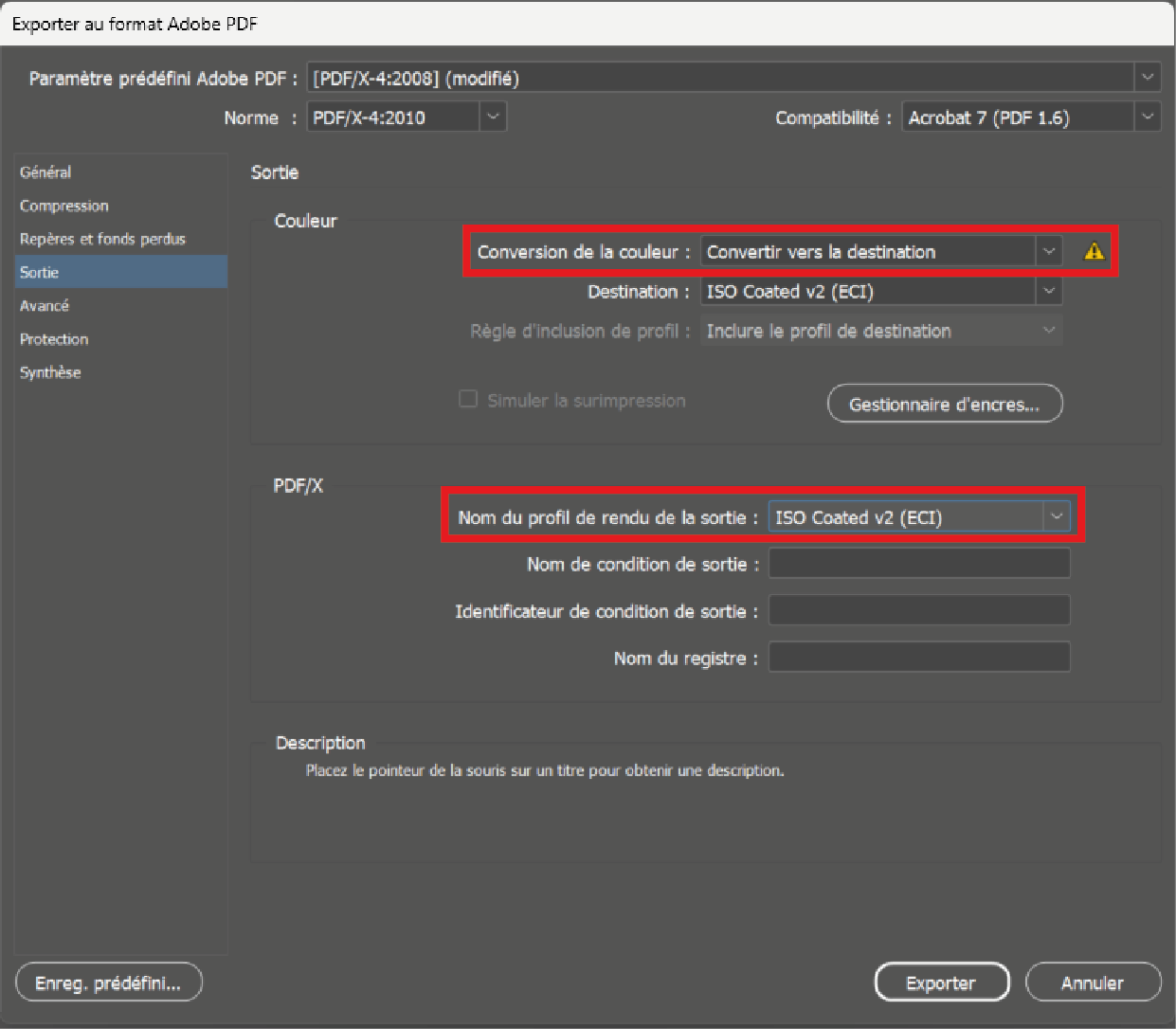
Task: Click the yellow warning icon beside color conversion
Action: [x=1094, y=252]
